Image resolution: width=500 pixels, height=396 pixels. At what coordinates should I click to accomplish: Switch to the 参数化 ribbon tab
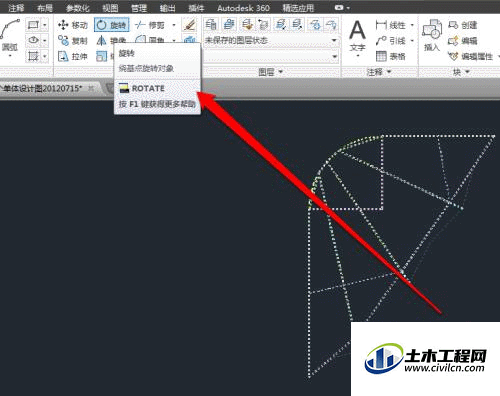pyautogui.click(x=78, y=8)
